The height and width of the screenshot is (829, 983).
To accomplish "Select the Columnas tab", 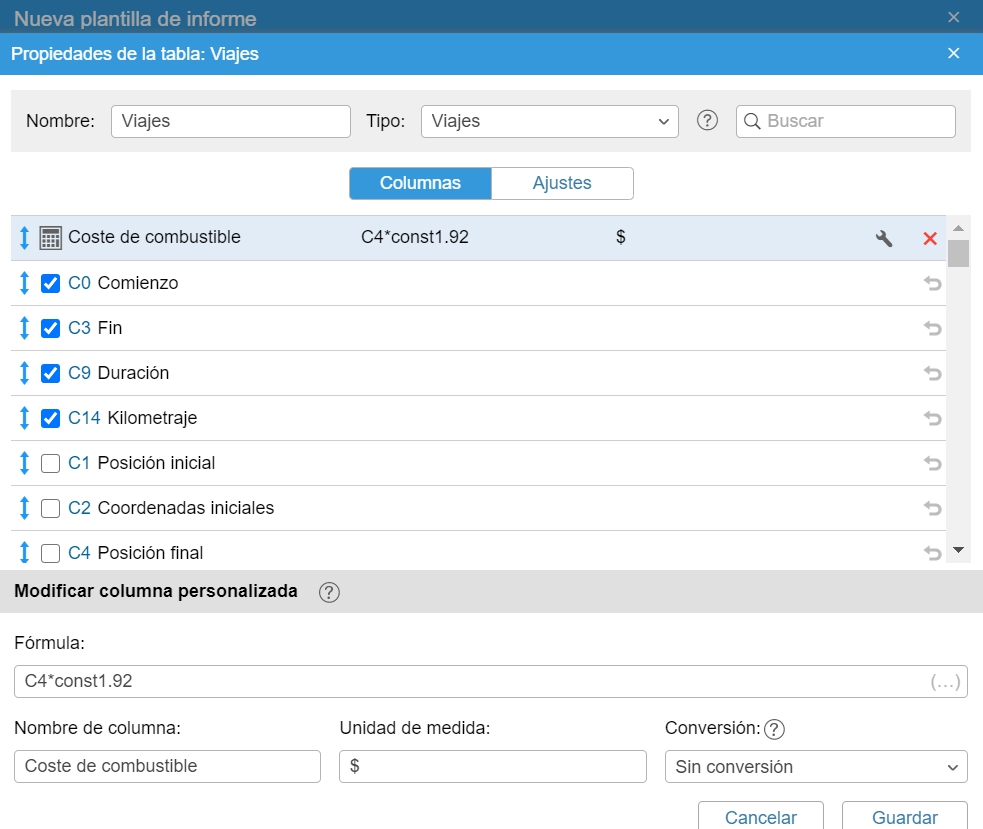I will pos(420,183).
